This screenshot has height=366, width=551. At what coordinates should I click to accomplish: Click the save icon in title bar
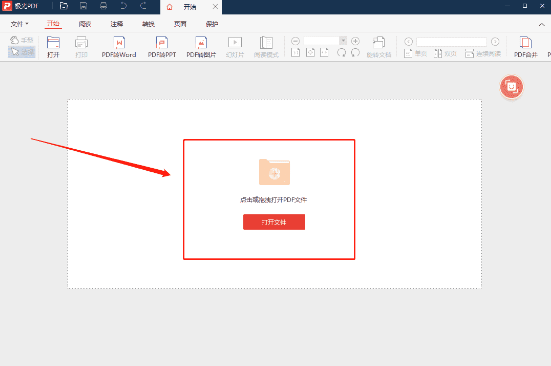[x=83, y=6]
